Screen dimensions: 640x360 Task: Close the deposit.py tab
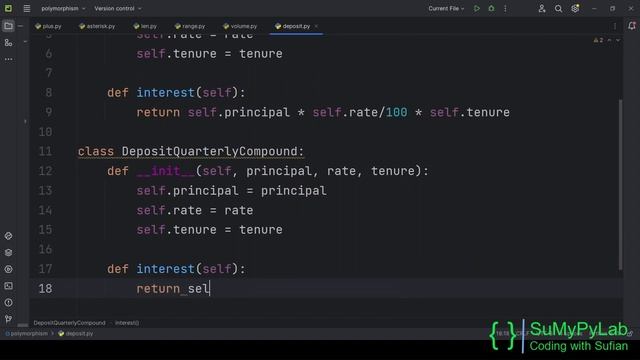pyautogui.click(x=316, y=26)
